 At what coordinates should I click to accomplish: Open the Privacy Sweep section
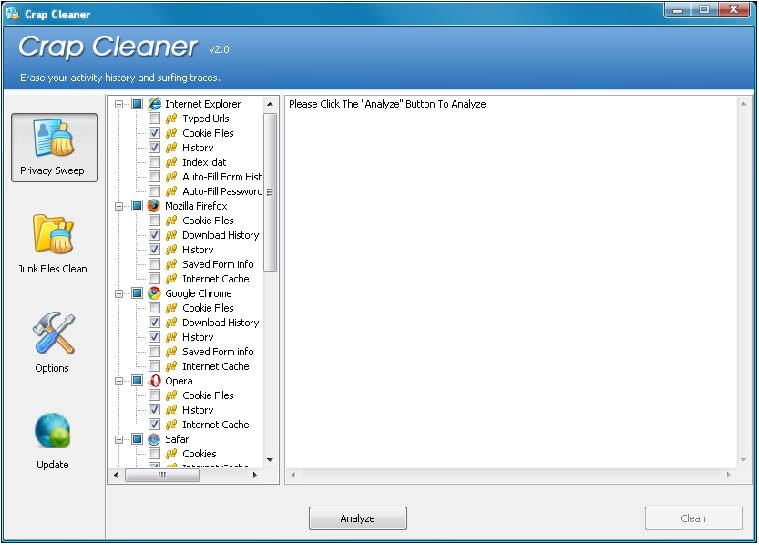(x=54, y=148)
